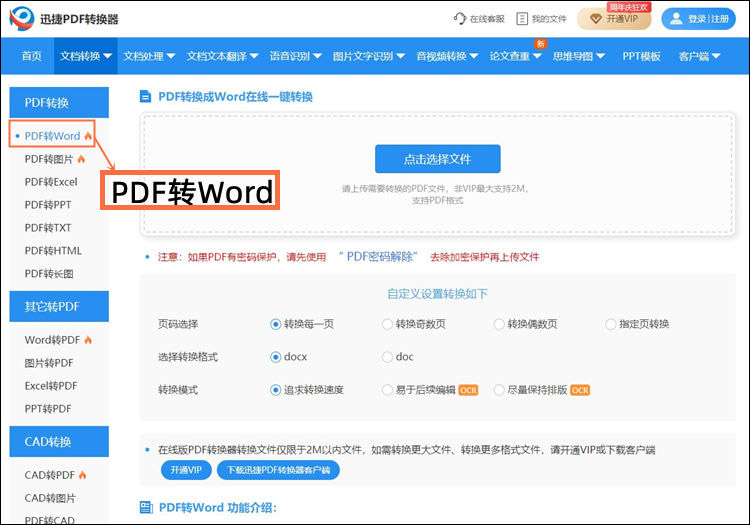Click 下载迅捷PDF转换器客户端 button
Image resolution: width=750 pixels, height=525 pixels.
278,470
